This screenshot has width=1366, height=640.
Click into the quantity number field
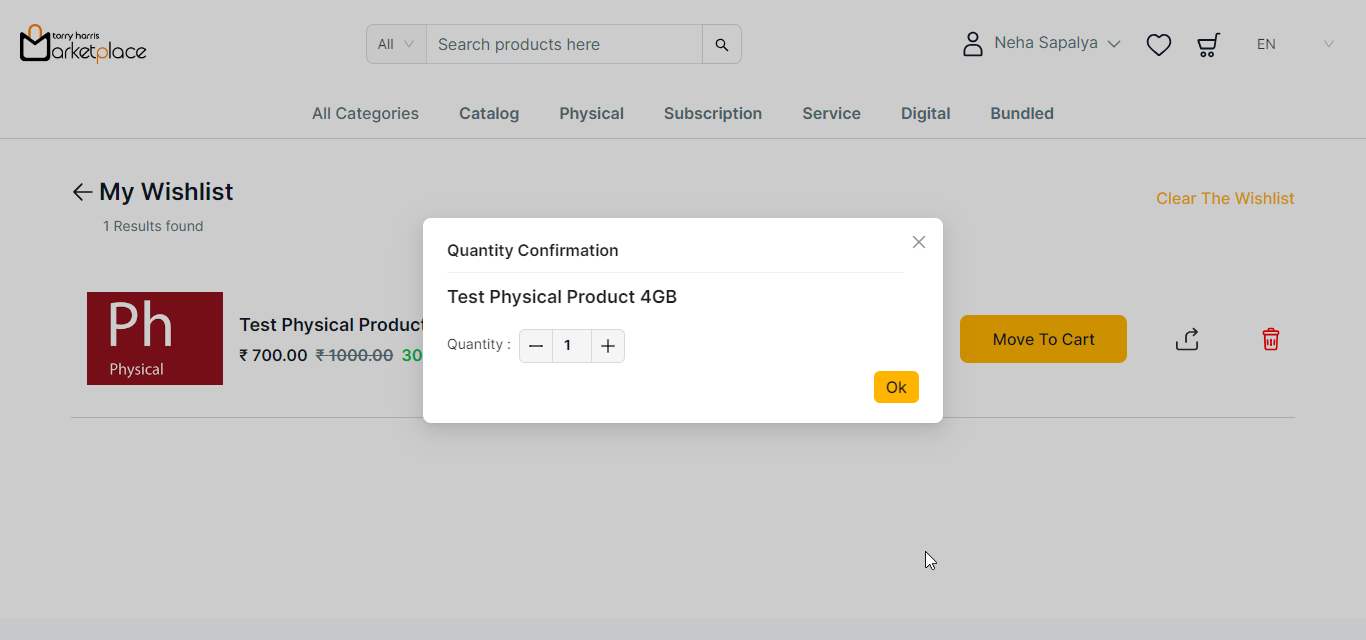pyautogui.click(x=571, y=346)
